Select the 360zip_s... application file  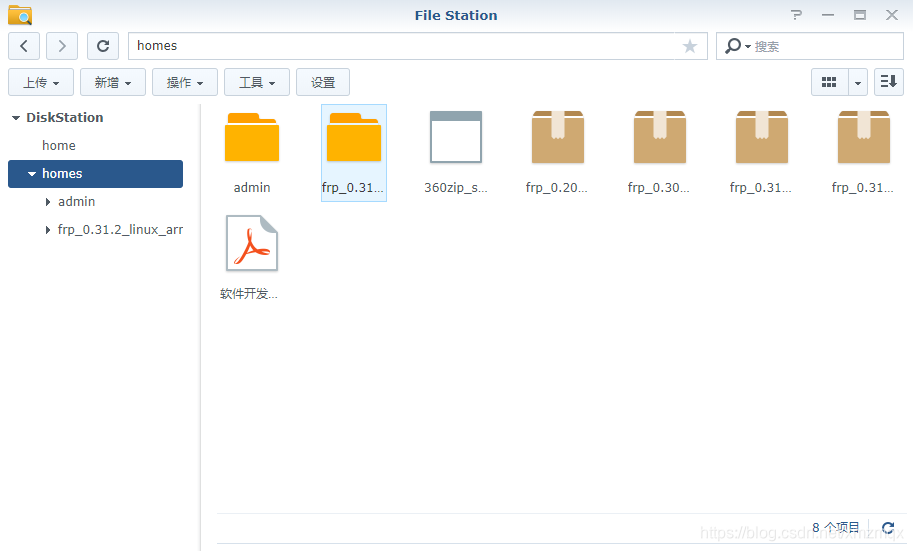(456, 137)
